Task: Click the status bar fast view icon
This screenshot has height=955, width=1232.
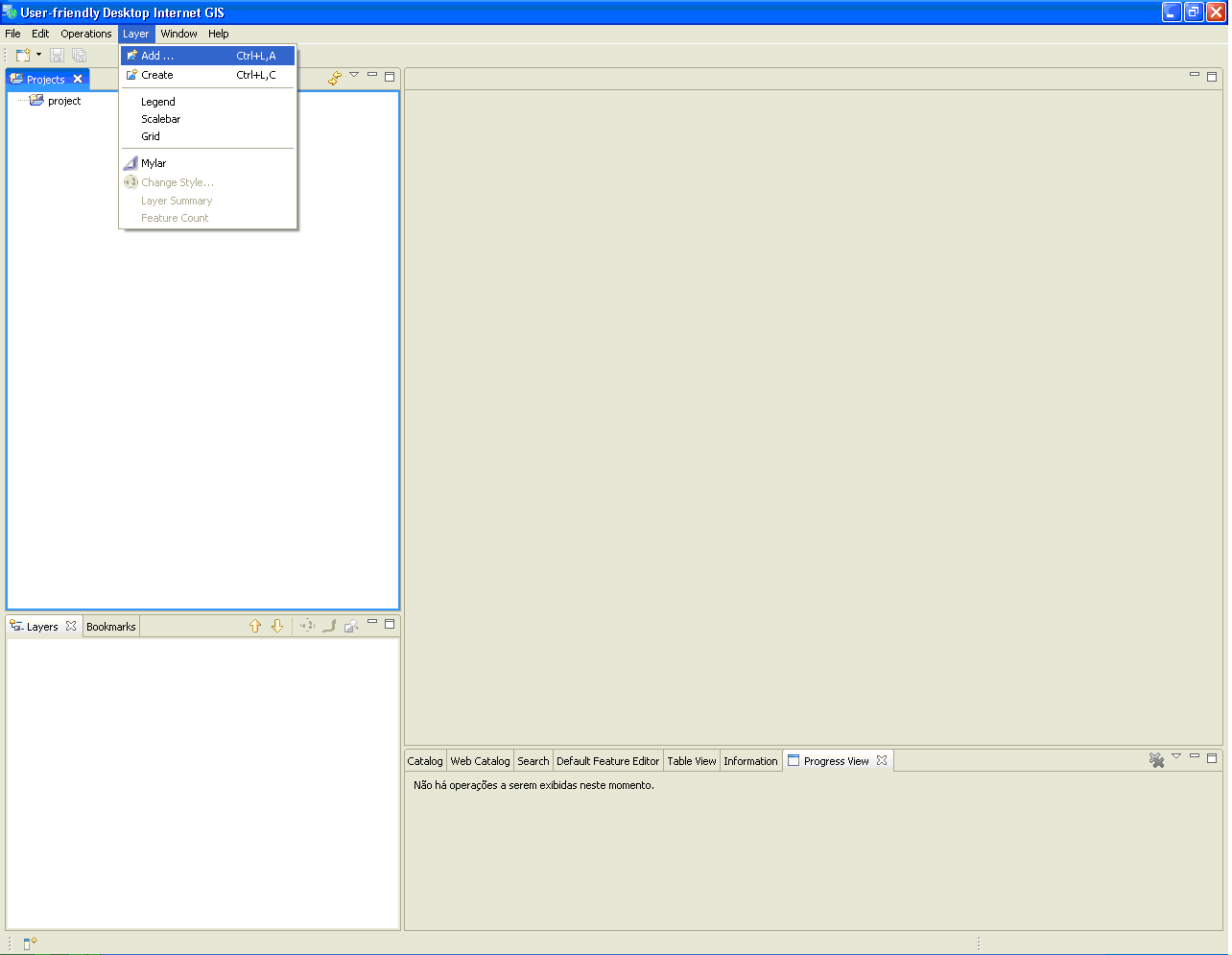Action: [x=30, y=943]
